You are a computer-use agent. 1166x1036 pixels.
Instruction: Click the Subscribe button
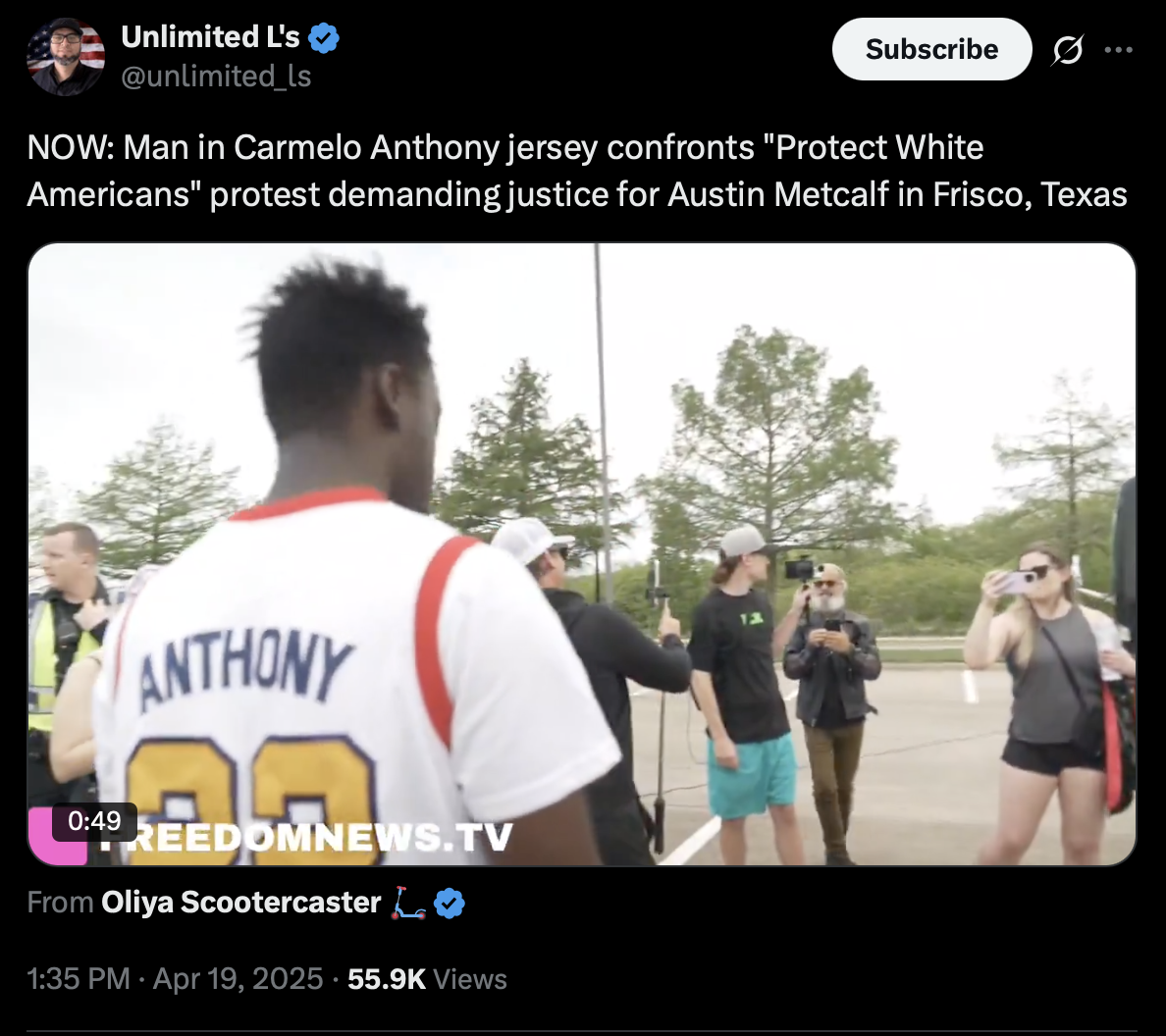(x=931, y=49)
